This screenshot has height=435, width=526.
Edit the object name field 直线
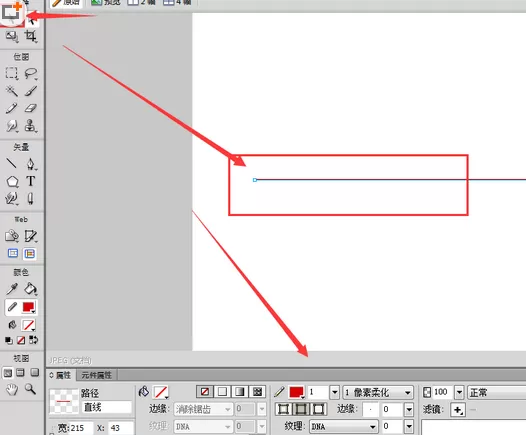[x=107, y=407]
